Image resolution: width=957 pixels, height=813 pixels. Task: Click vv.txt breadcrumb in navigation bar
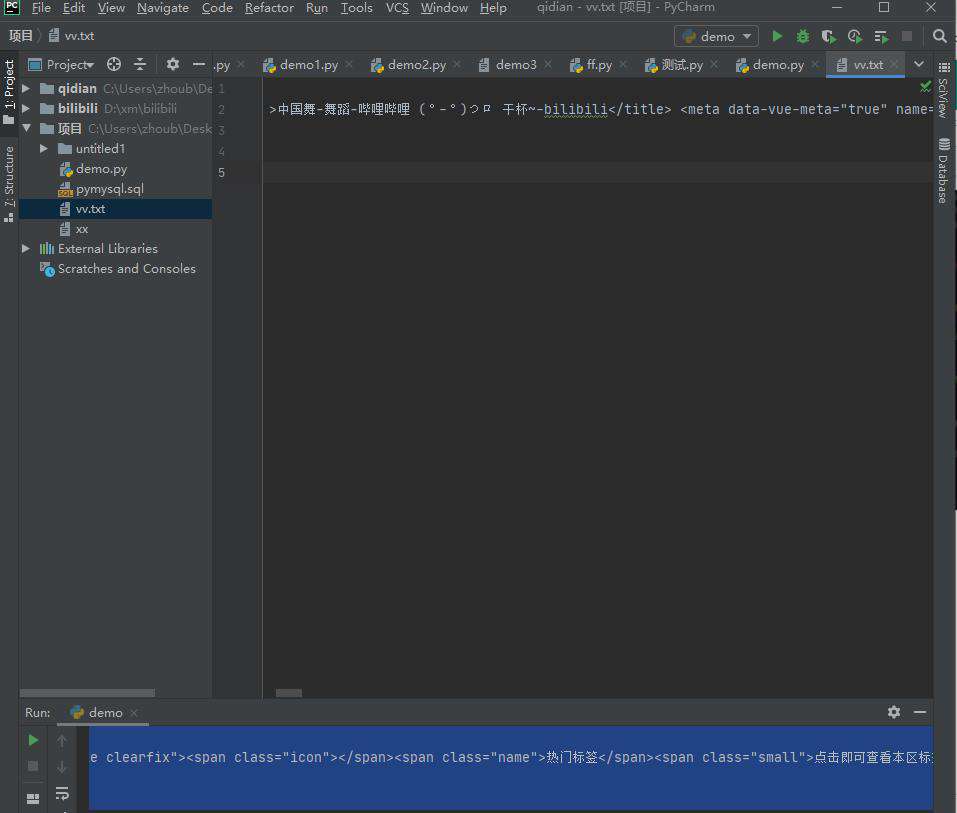(72, 36)
